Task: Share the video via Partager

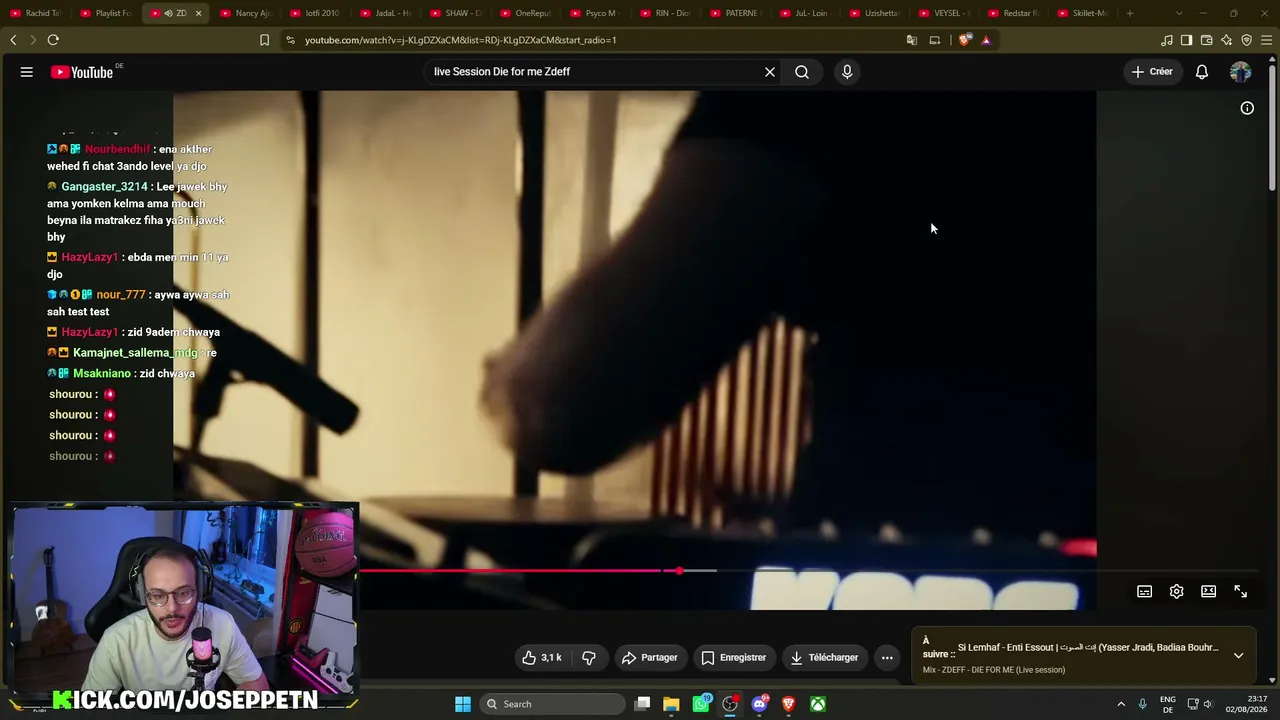Action: 650,658
